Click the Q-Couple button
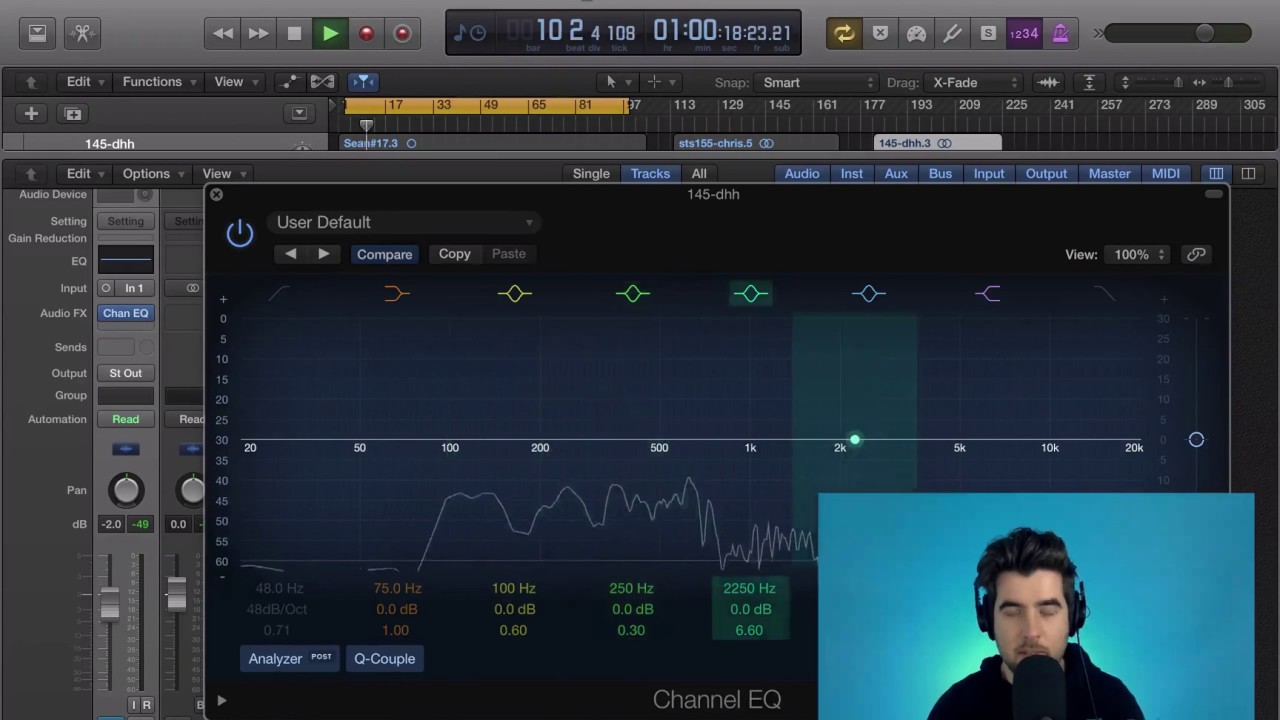 pyautogui.click(x=384, y=658)
